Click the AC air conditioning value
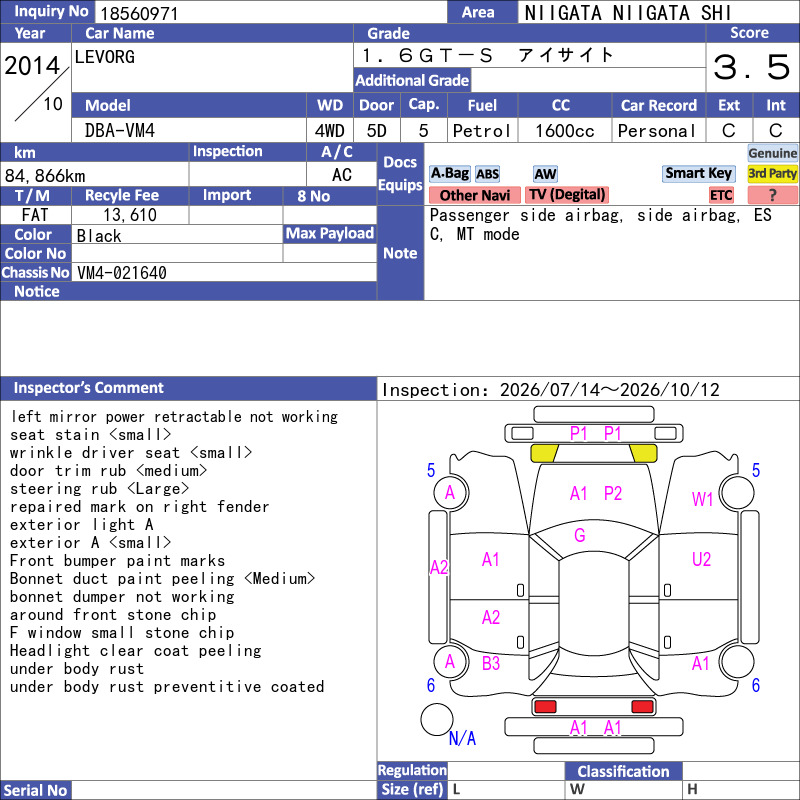The image size is (800, 800). (x=342, y=175)
